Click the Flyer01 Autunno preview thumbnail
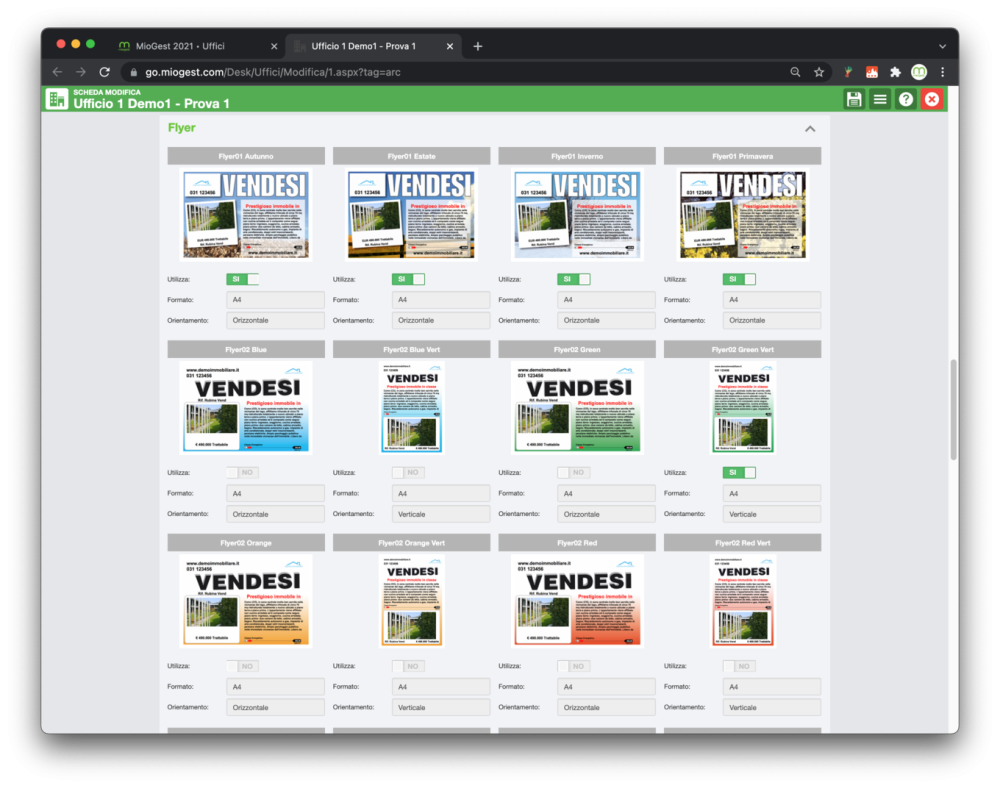The width and height of the screenshot is (1000, 788). click(x=246, y=215)
